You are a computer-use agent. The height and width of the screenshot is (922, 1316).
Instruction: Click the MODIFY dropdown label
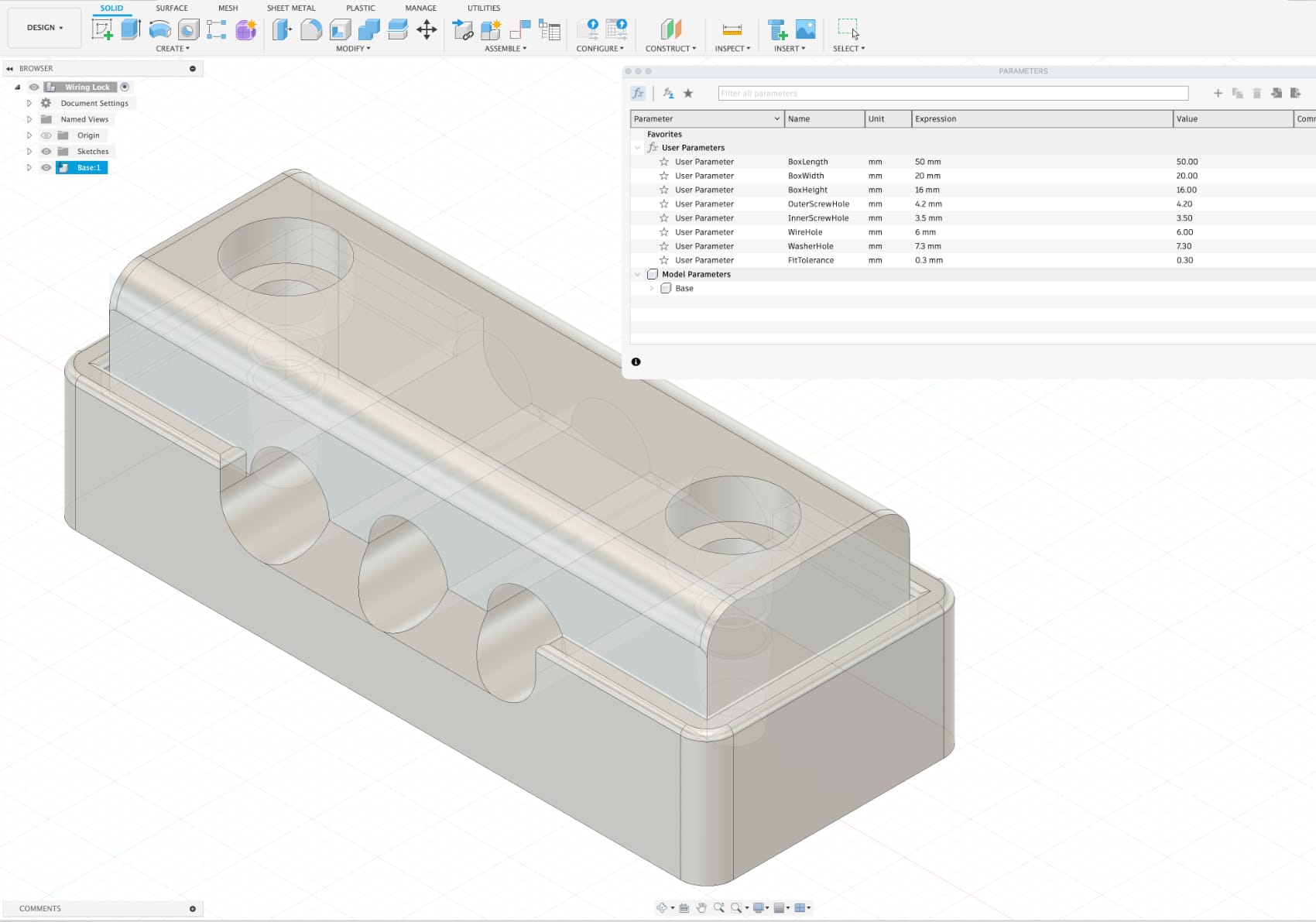point(353,48)
